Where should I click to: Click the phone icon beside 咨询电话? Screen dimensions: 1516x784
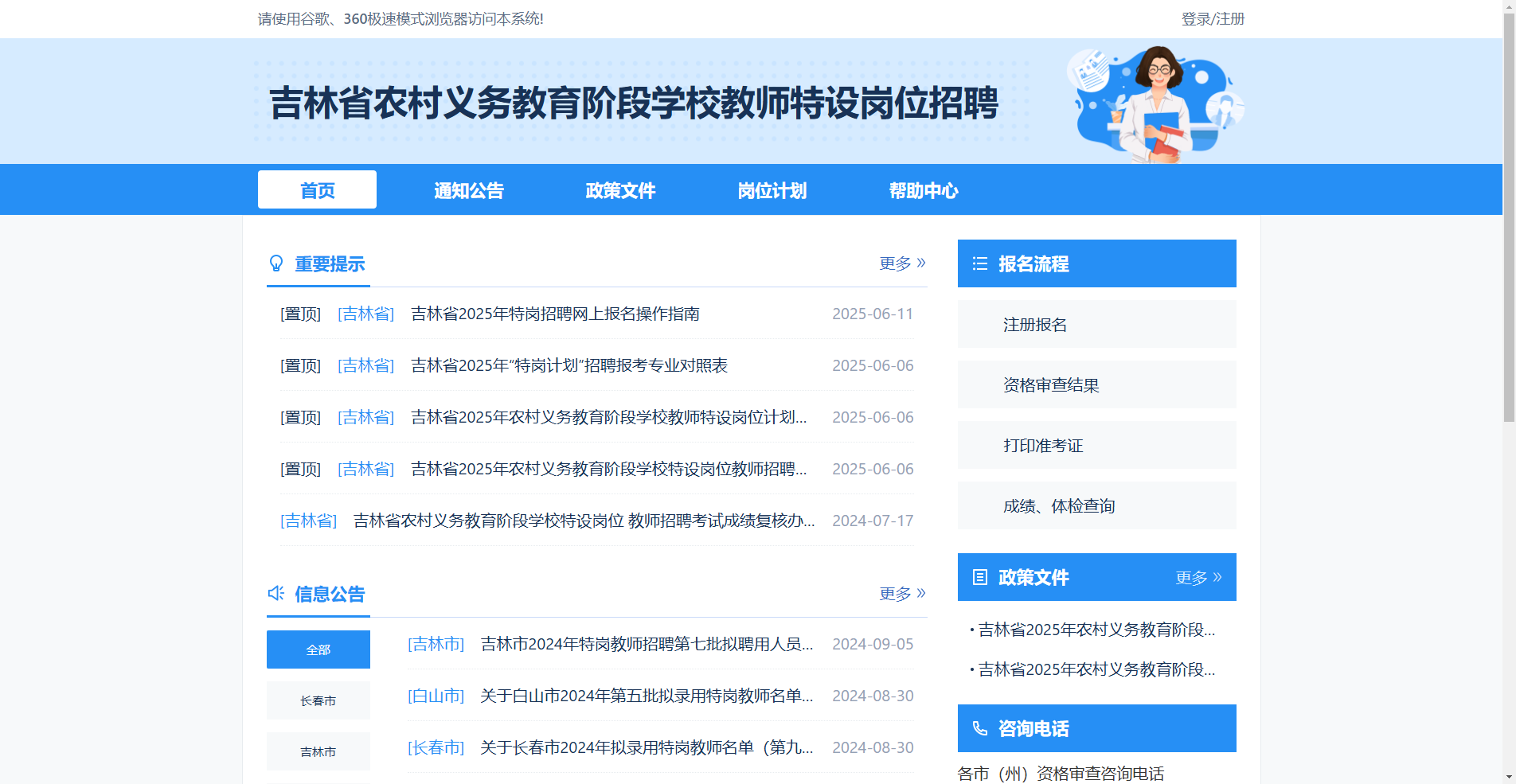[979, 727]
